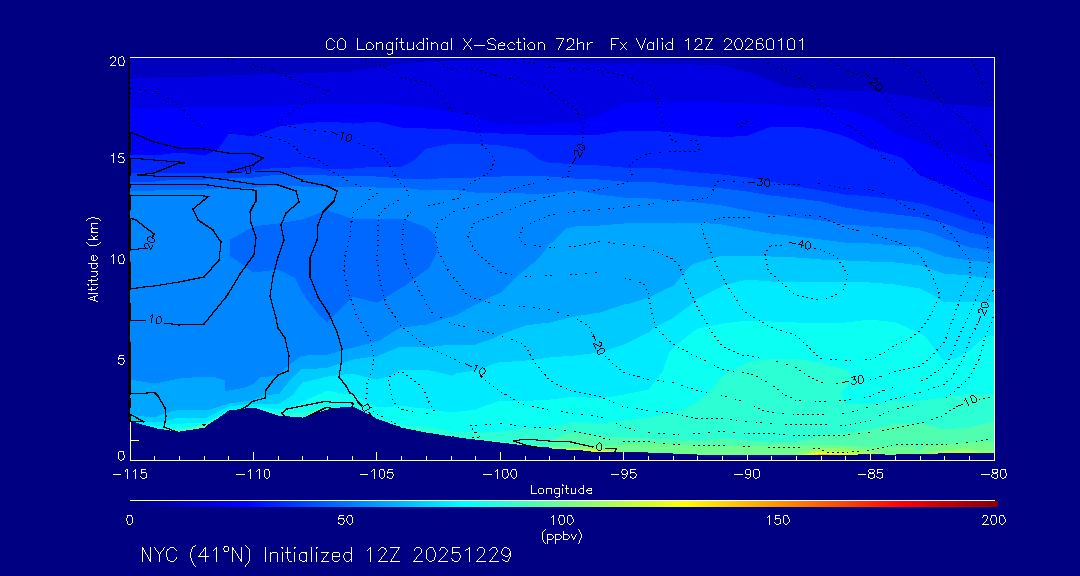Click the longitude tick label "-90"
This screenshot has height=576, width=1080.
point(747,475)
